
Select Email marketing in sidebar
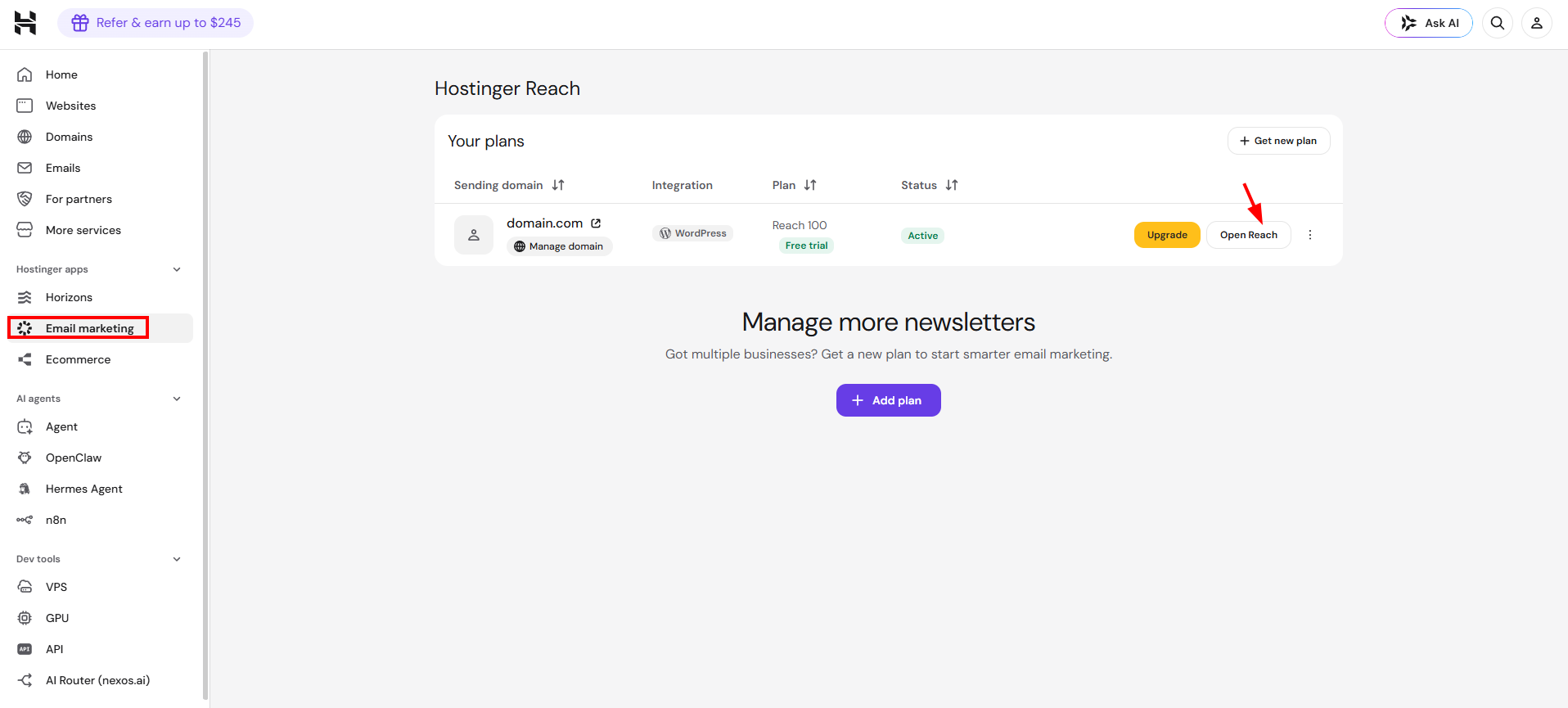click(100, 328)
